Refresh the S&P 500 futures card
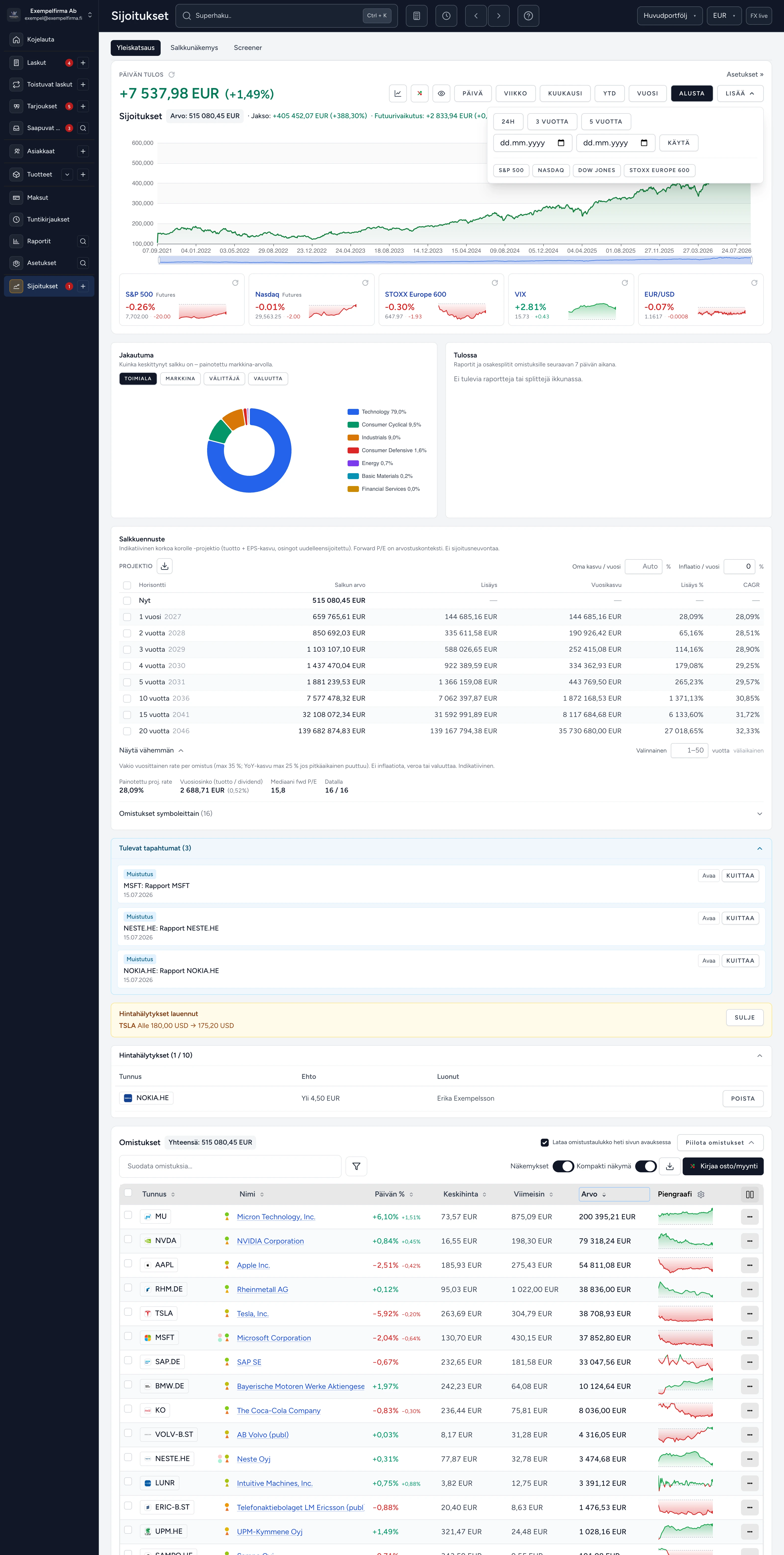This screenshot has width=784, height=1555. (235, 283)
